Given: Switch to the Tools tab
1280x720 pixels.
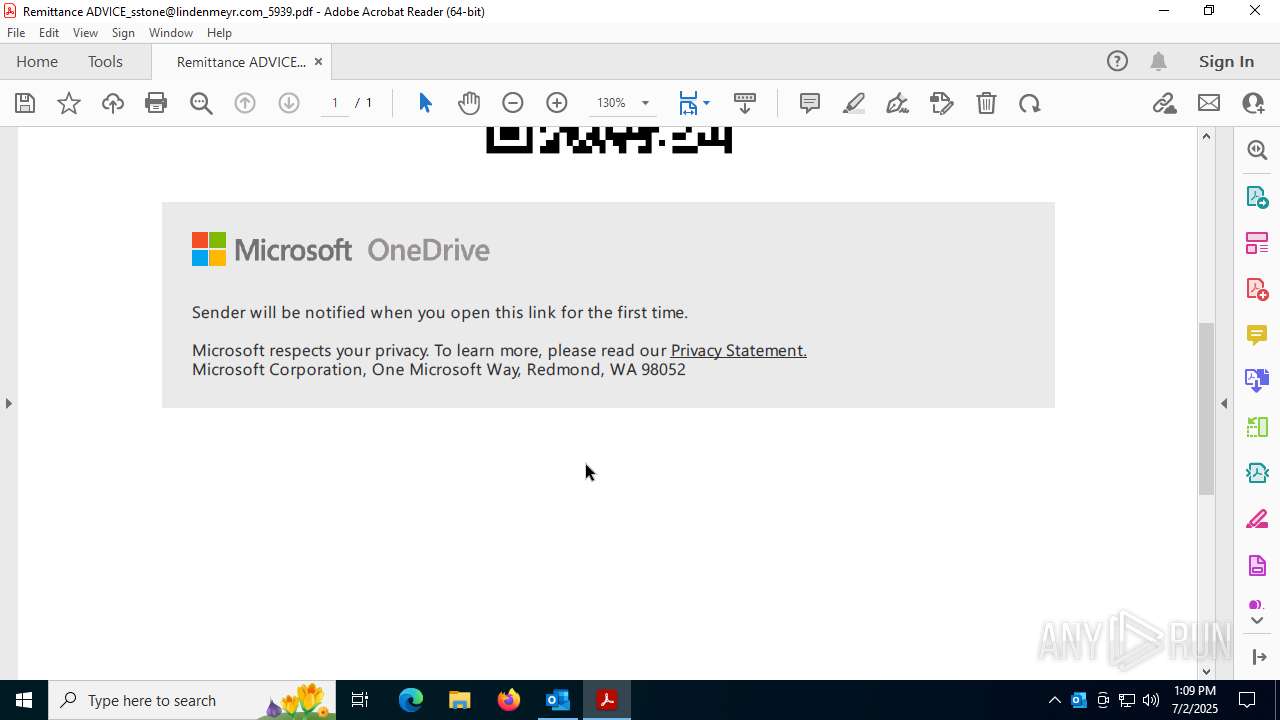Looking at the screenshot, I should (105, 62).
